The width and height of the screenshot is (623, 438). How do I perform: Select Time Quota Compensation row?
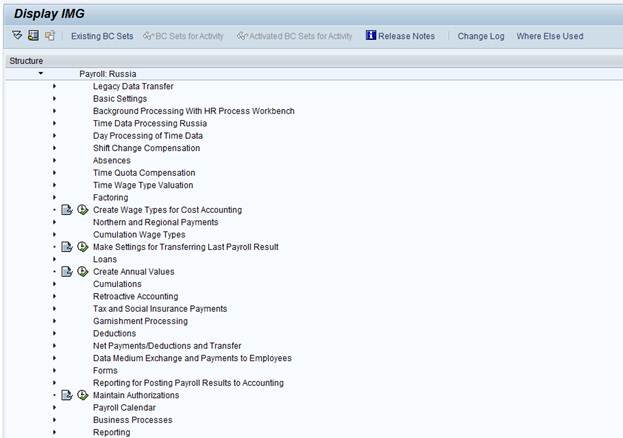[x=144, y=173]
